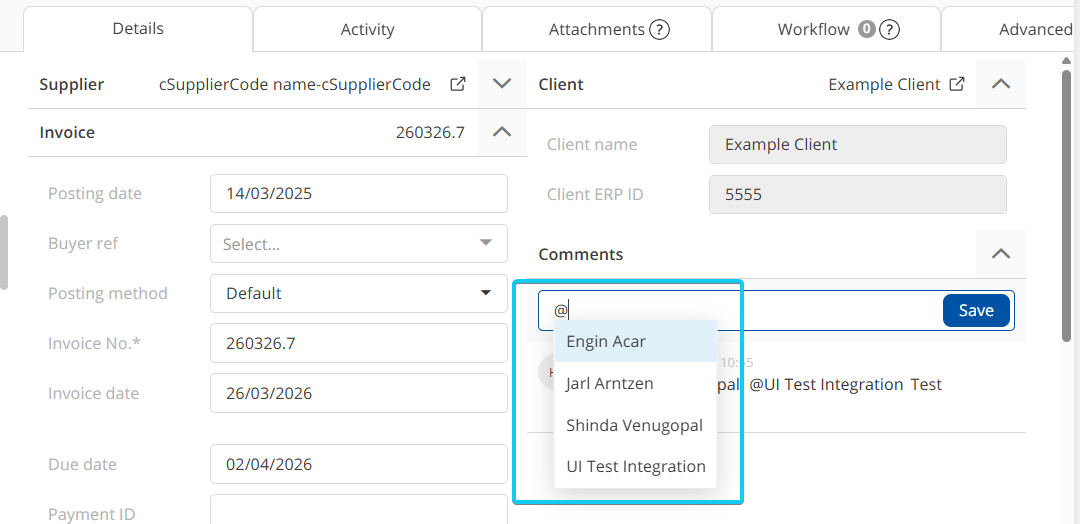Open Example Client external link icon
1080x524 pixels.
[957, 84]
